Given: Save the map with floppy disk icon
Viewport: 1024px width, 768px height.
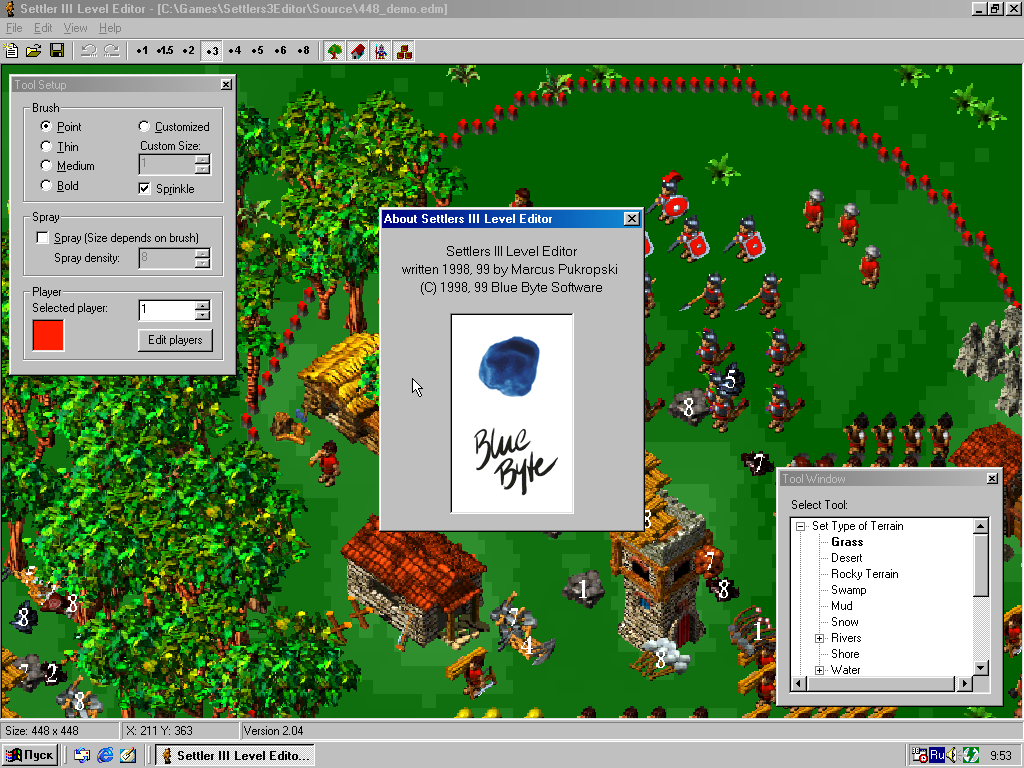Looking at the screenshot, I should [x=57, y=51].
